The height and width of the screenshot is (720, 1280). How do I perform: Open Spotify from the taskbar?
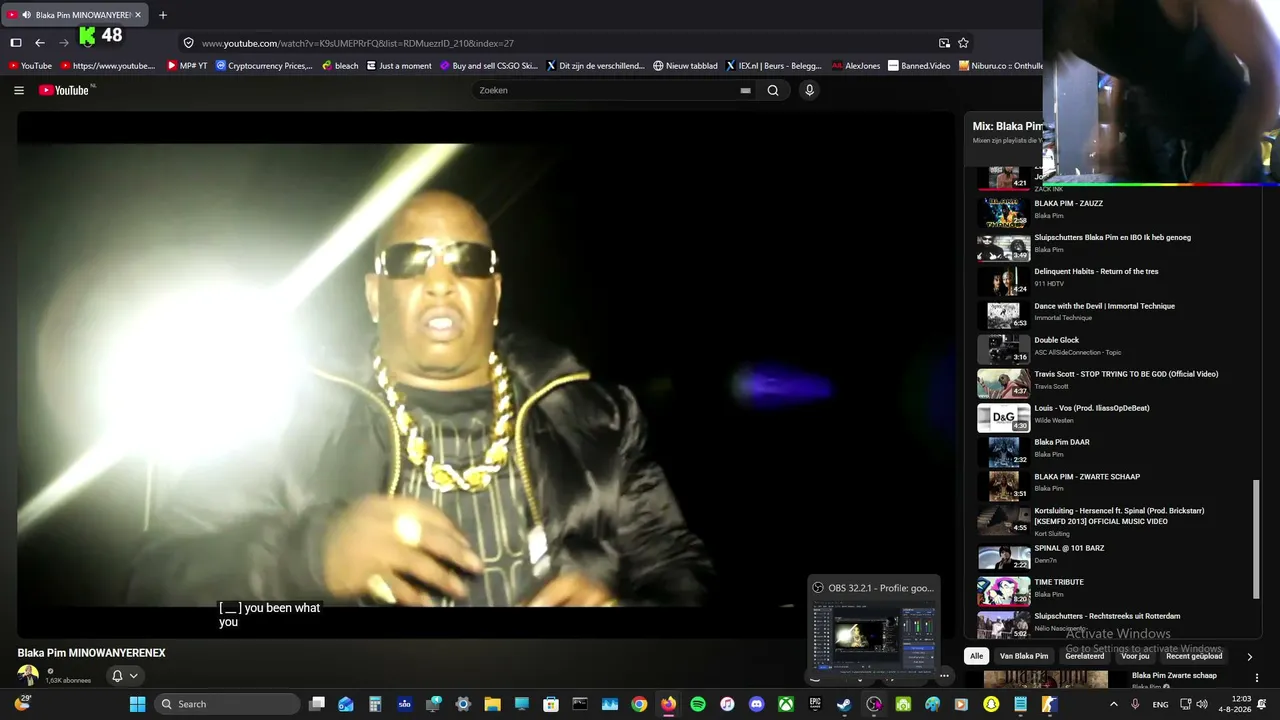click(x=698, y=704)
